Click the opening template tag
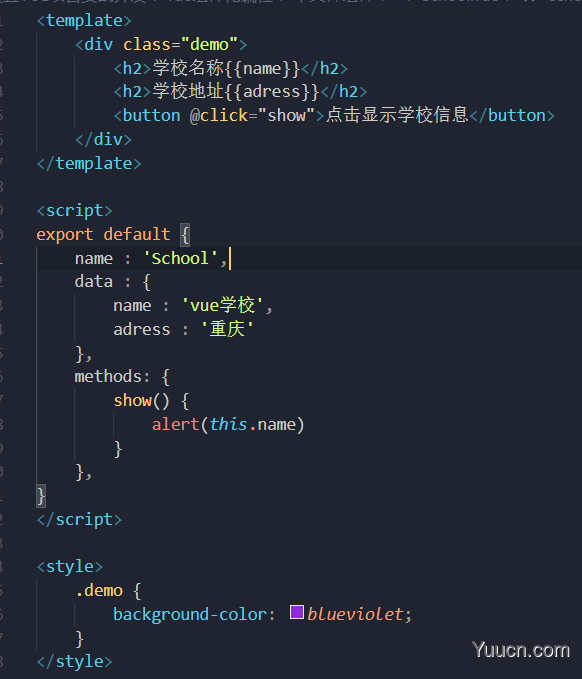The width and height of the screenshot is (582, 679). point(84,21)
